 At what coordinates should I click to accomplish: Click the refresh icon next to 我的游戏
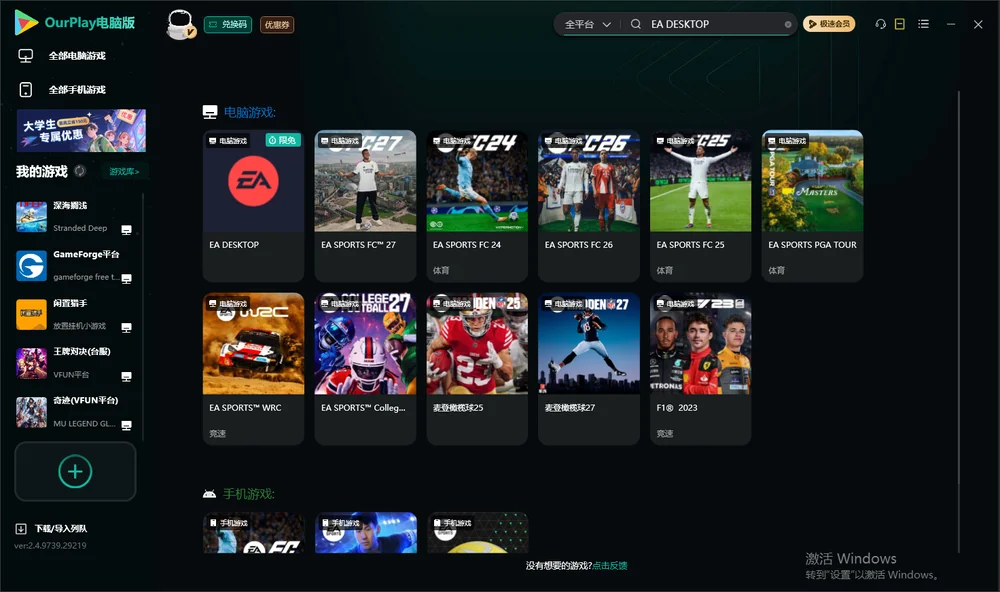80,171
